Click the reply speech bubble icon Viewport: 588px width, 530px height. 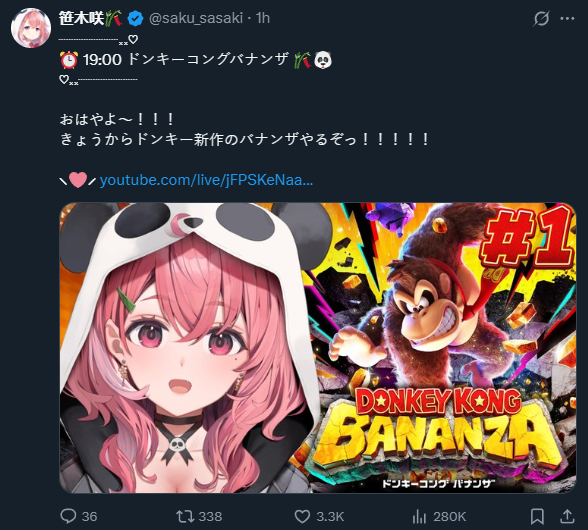[x=68, y=516]
